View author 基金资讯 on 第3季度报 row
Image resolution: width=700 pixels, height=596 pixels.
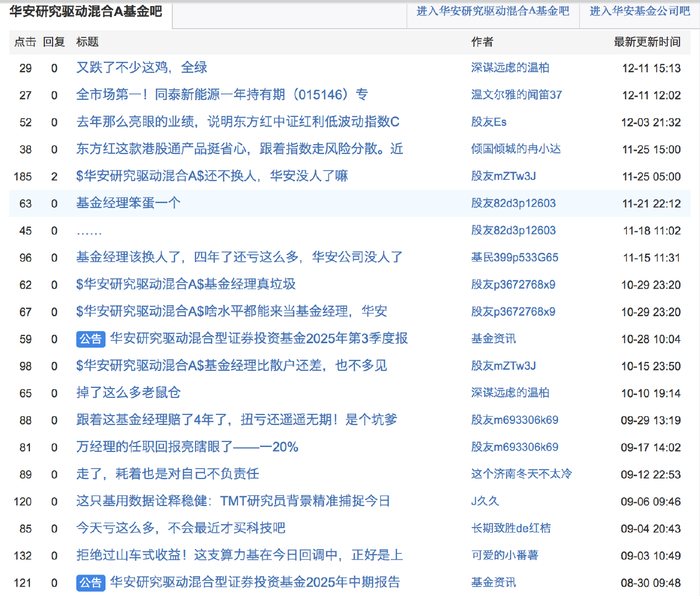point(493,339)
